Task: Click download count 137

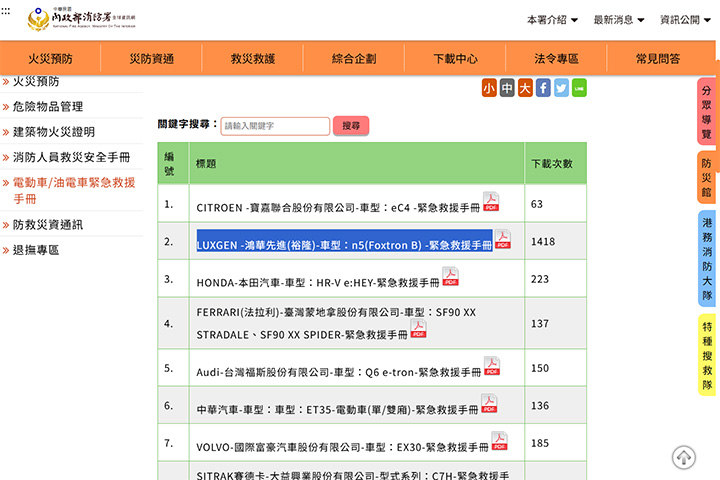Action: coord(540,324)
